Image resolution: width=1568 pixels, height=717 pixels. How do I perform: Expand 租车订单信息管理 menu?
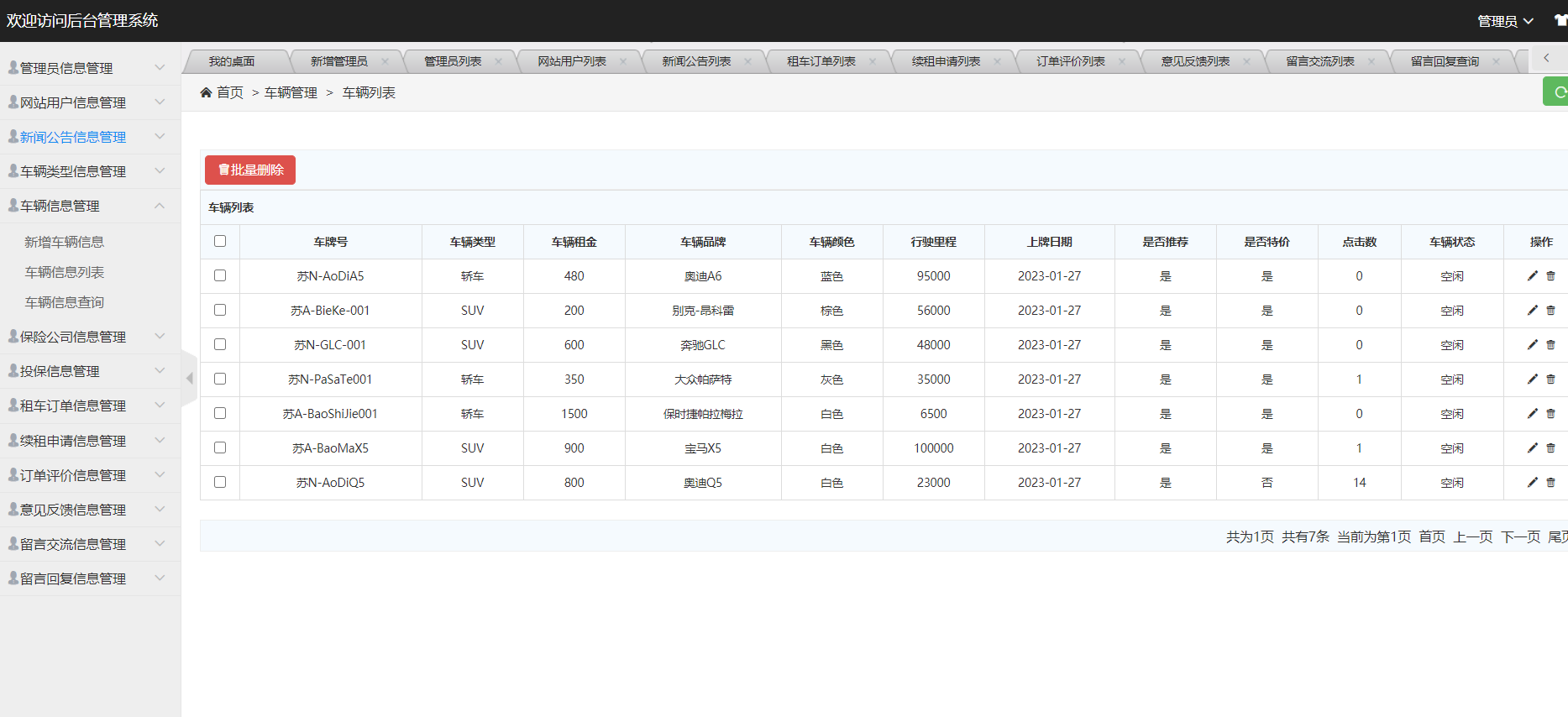click(90, 406)
